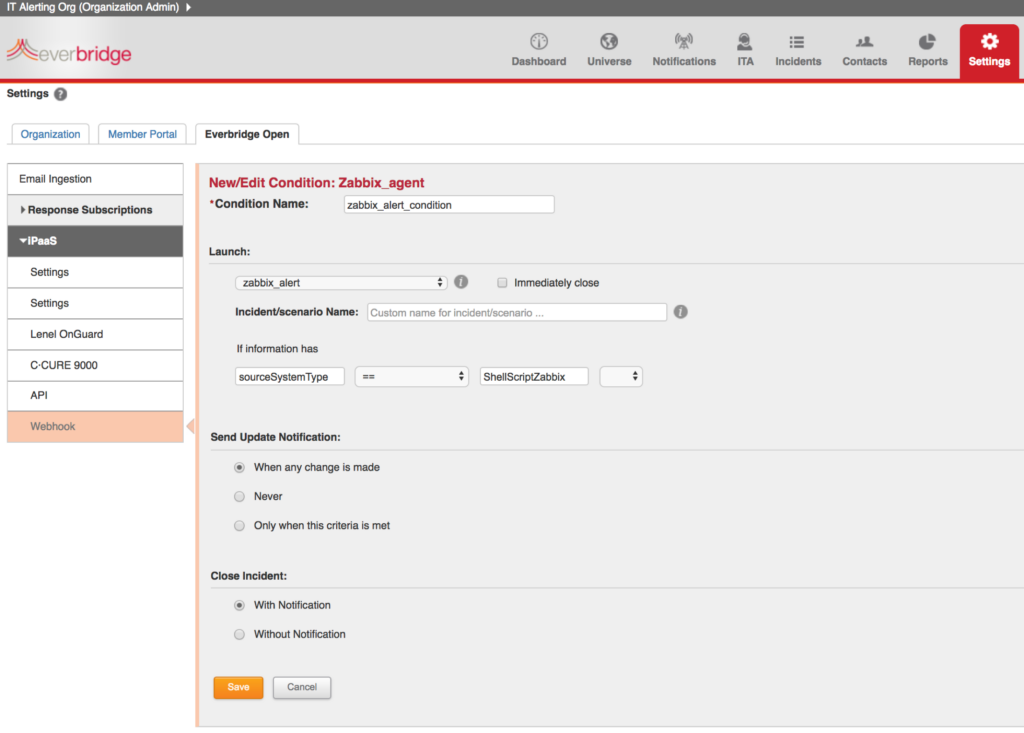Open Notifications from the top navigation
Viewport: 1024px width, 733px height.
click(684, 50)
